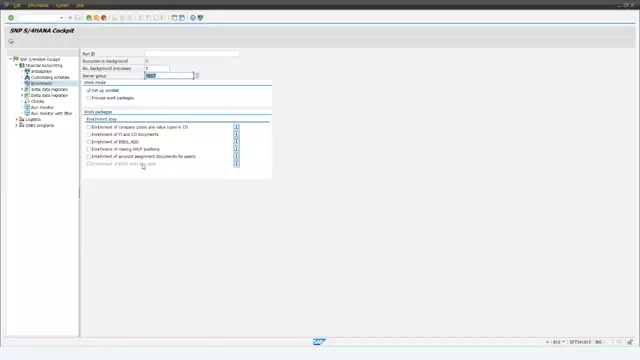Screen dimensions: 640x360
Task: Click the Server group input field
Action: pos(169,76)
